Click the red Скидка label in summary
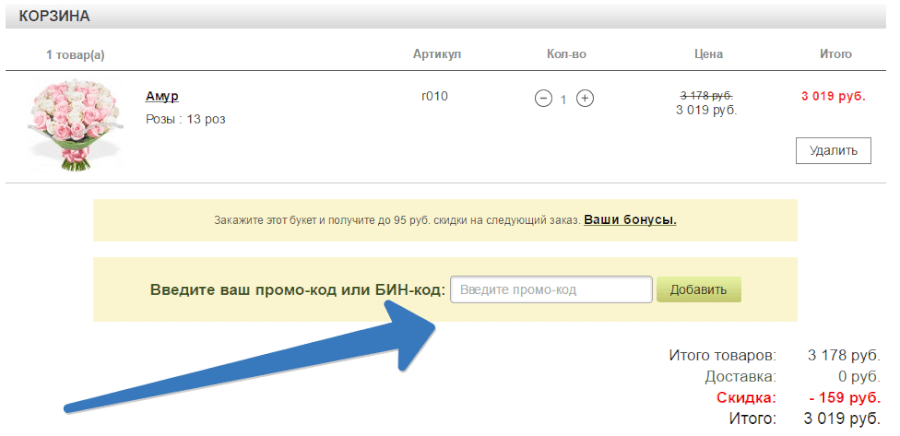This screenshot has height=436, width=900. coord(745,397)
